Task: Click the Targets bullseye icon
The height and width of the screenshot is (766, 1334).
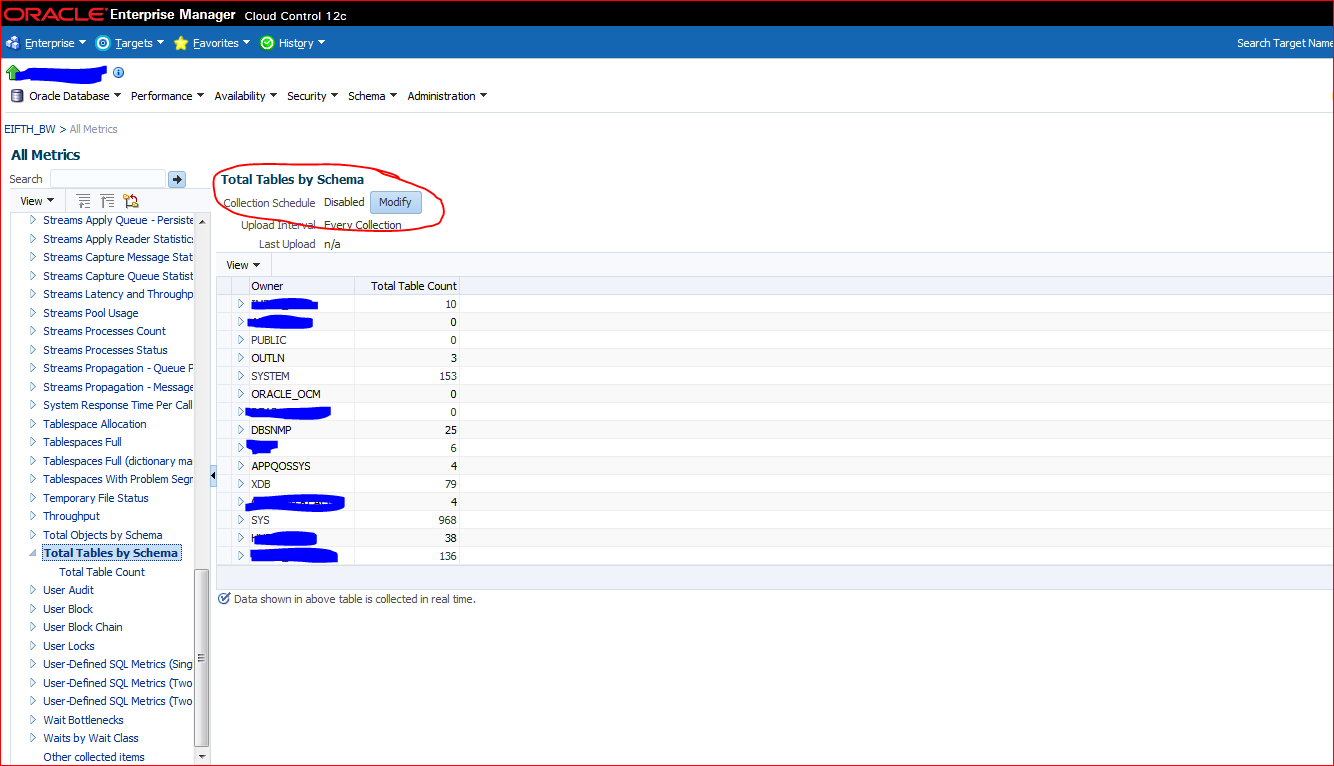Action: coord(103,43)
